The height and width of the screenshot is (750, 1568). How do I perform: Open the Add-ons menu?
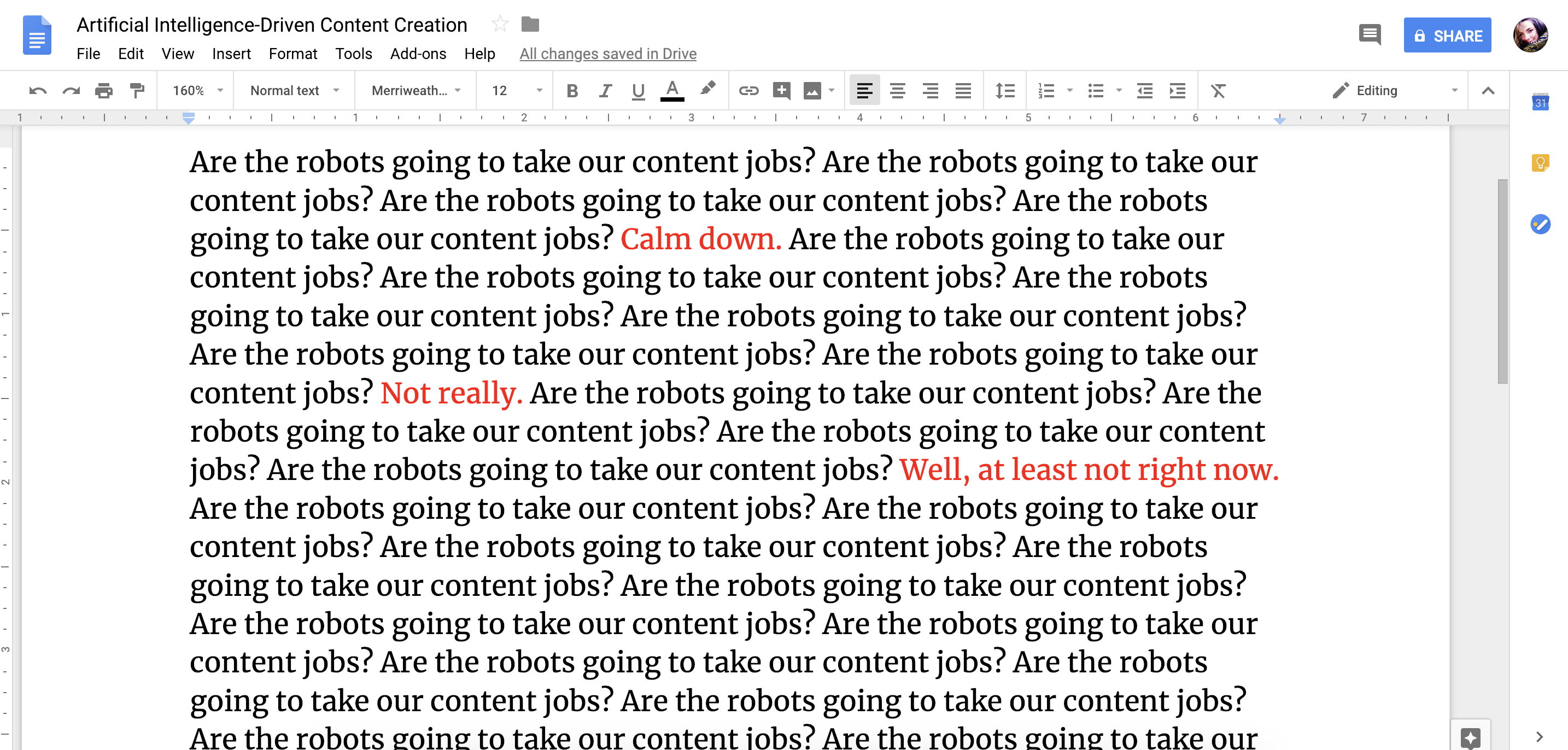click(x=418, y=54)
